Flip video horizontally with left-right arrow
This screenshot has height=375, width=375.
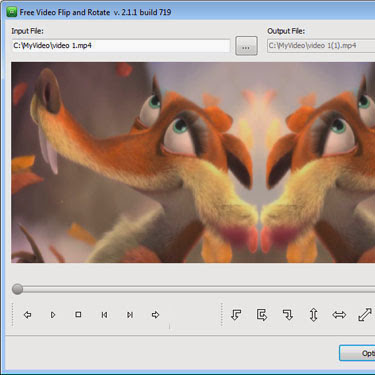(339, 315)
